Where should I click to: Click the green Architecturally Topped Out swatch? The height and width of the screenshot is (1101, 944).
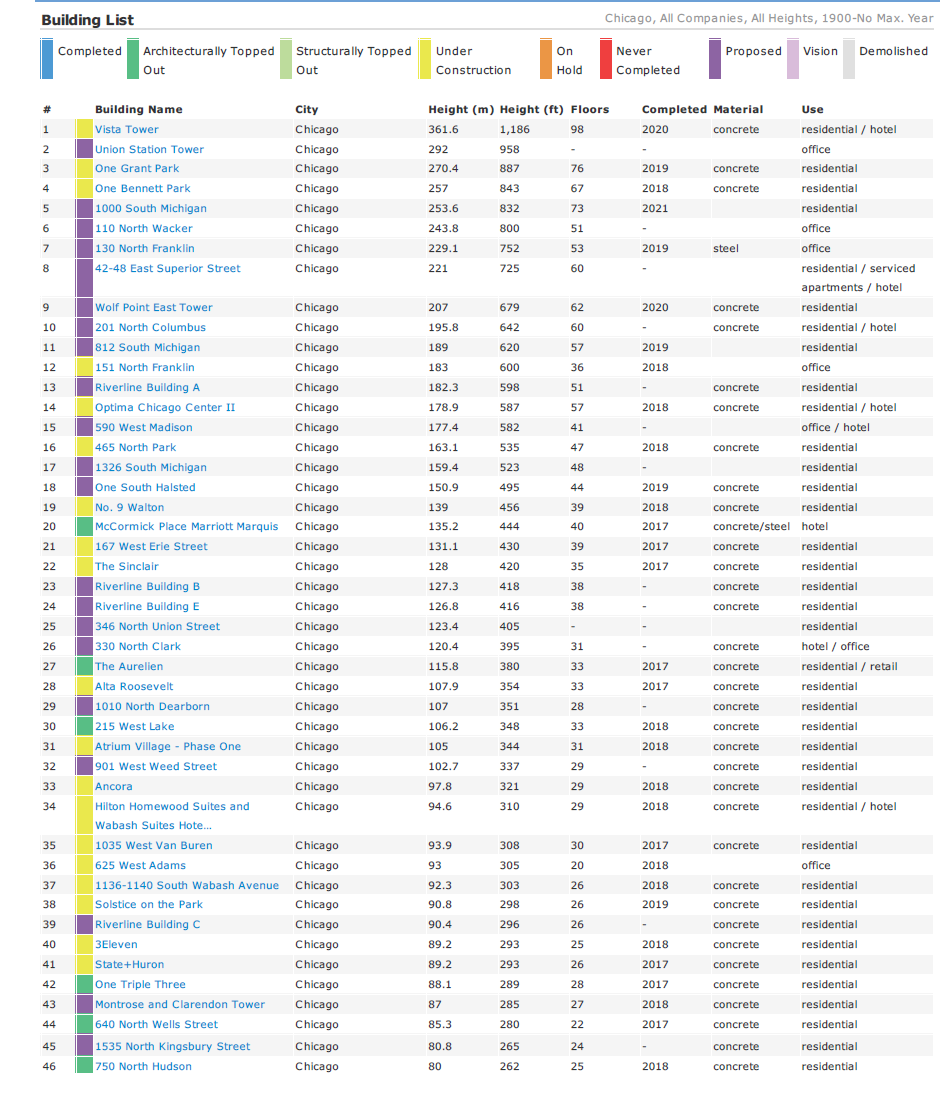pos(133,59)
